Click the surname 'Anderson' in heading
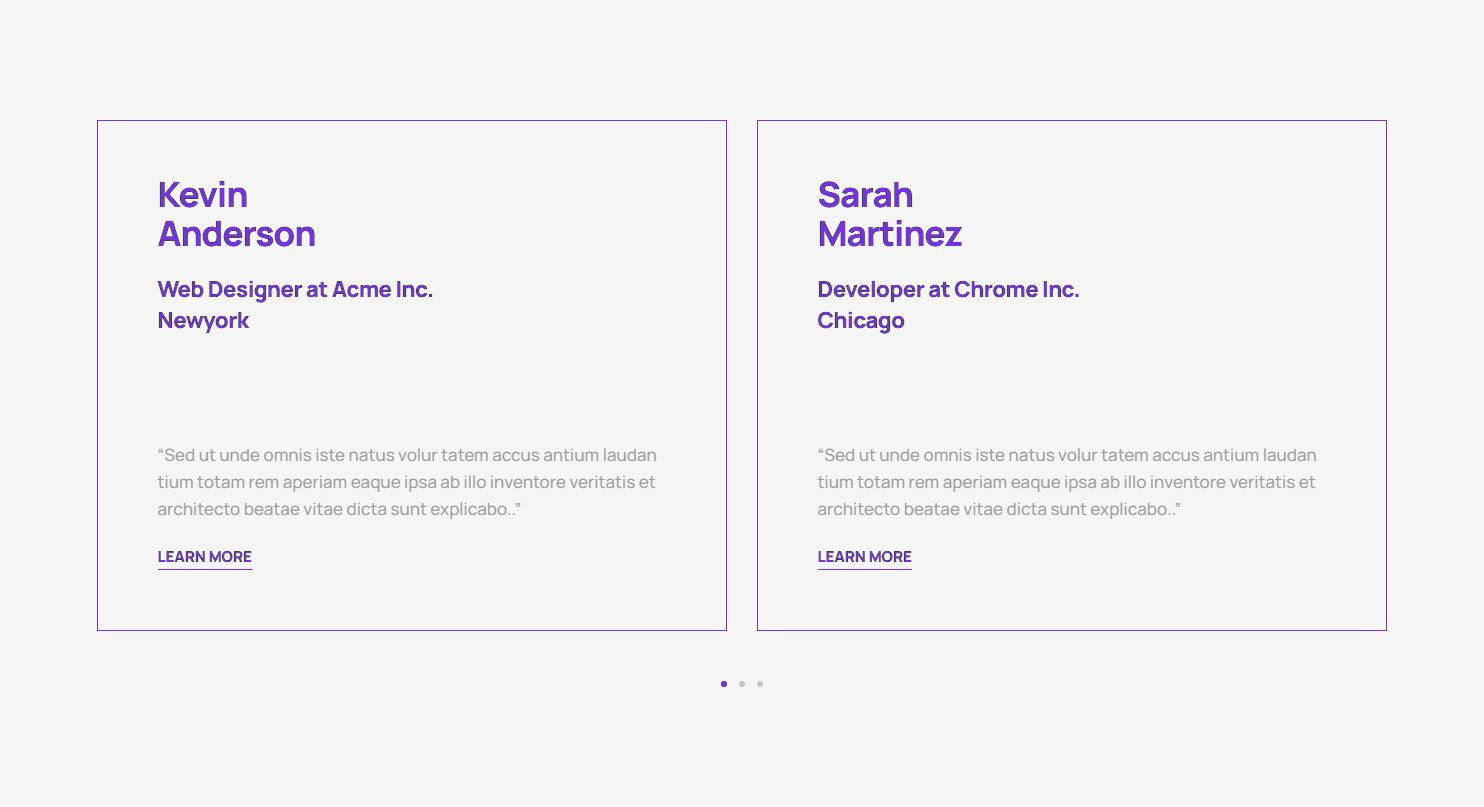1484x807 pixels. click(237, 234)
